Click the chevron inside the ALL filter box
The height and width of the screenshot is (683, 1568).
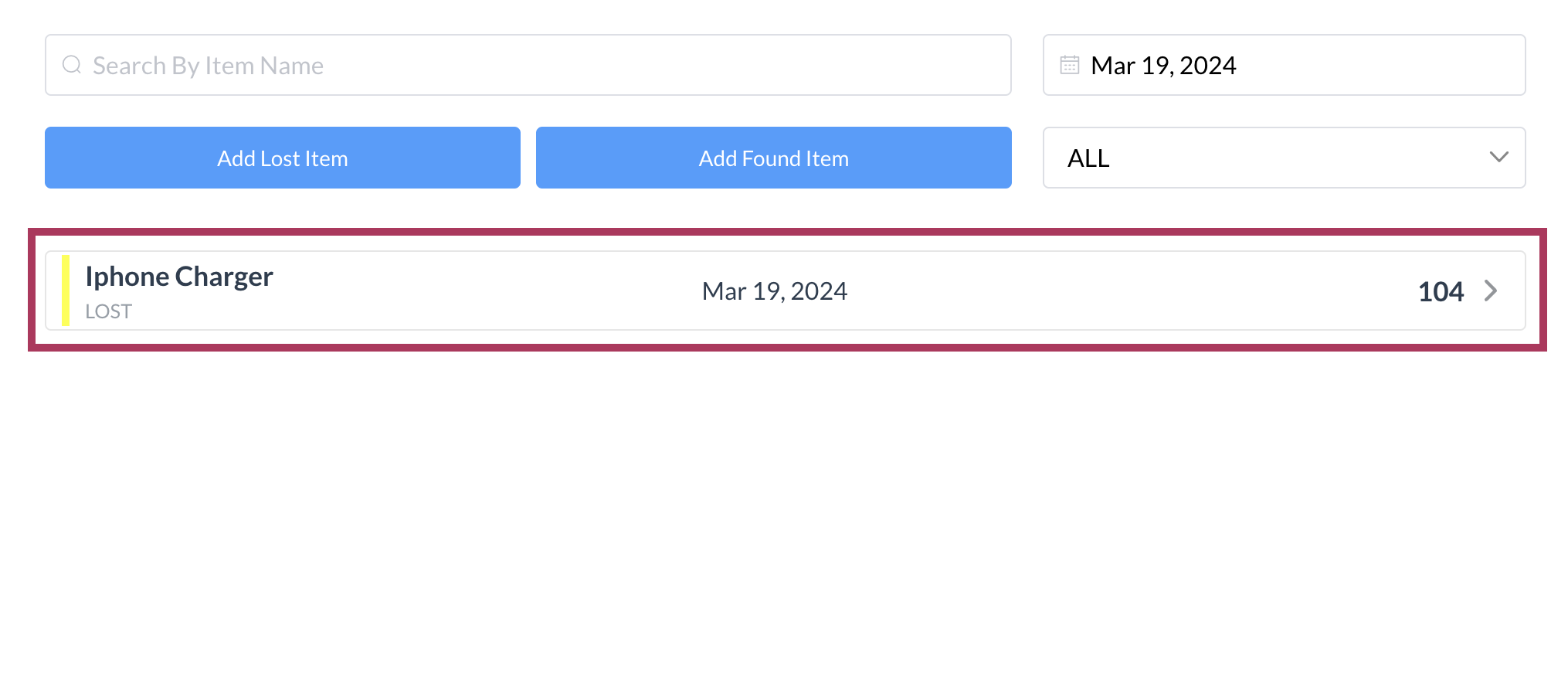pyautogui.click(x=1498, y=158)
